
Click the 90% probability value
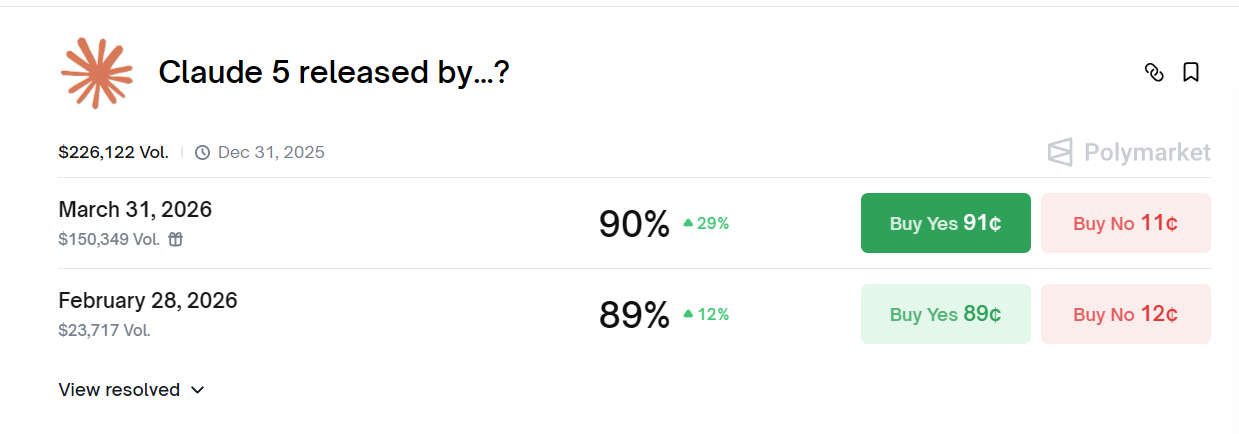[634, 224]
